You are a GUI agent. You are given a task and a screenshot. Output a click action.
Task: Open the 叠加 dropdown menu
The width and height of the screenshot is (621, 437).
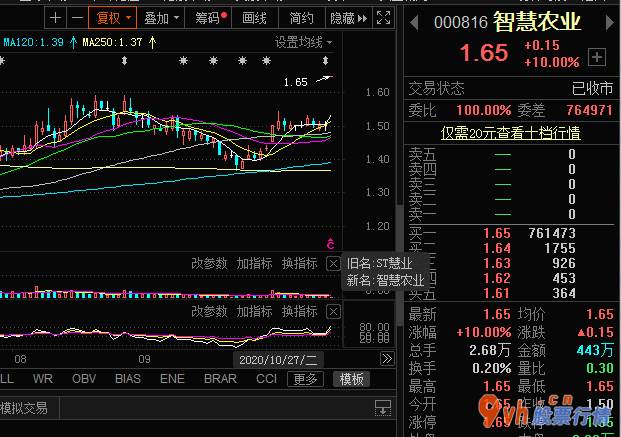(162, 18)
